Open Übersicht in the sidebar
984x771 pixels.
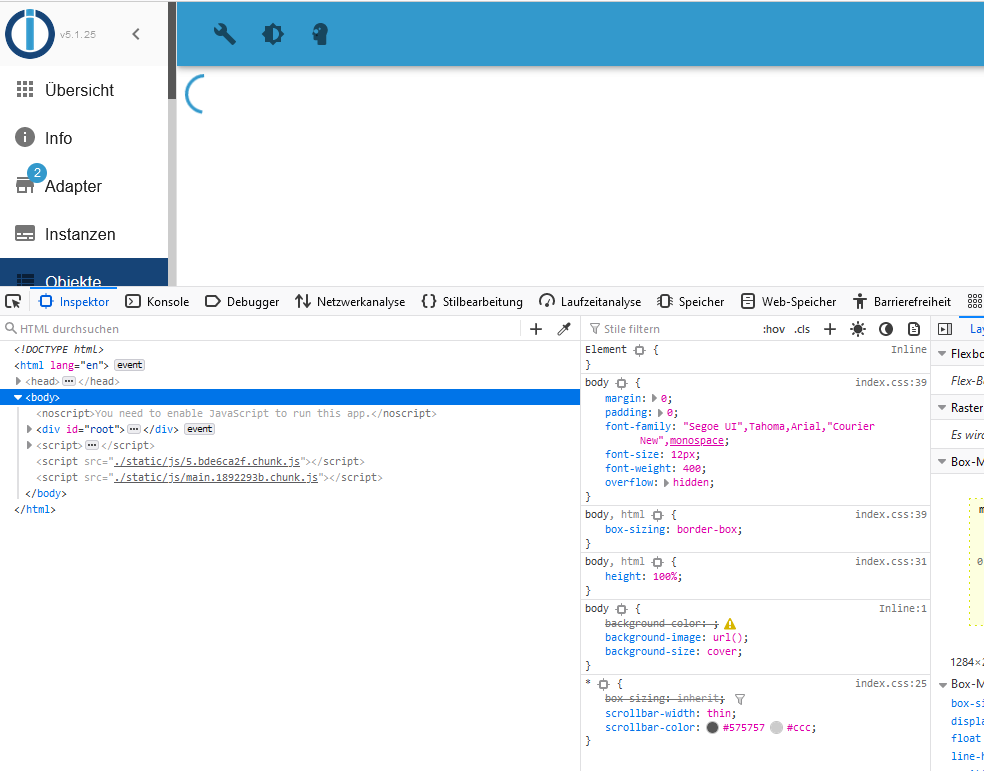point(84,90)
